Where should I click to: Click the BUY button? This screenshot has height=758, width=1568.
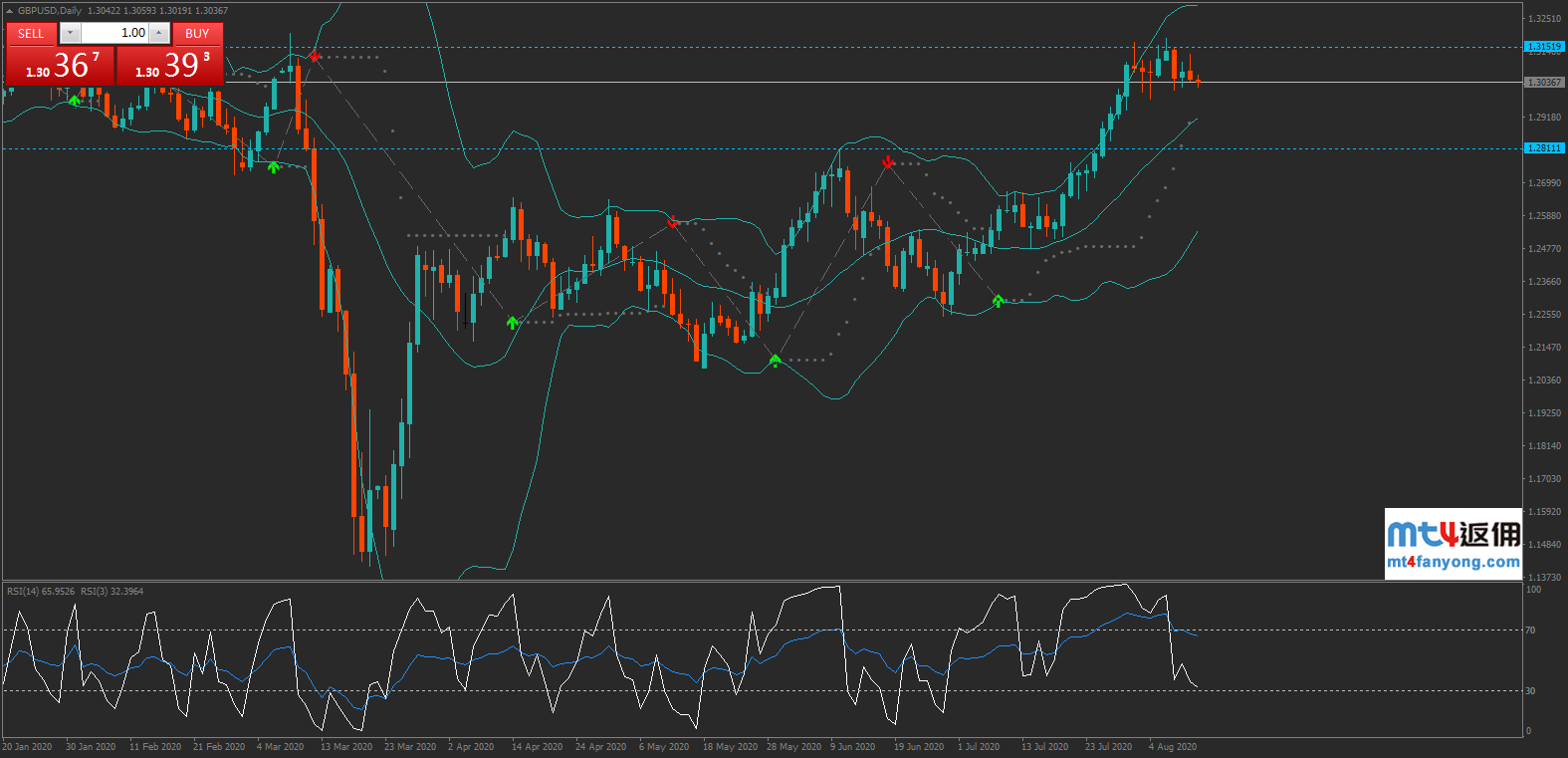pyautogui.click(x=197, y=33)
